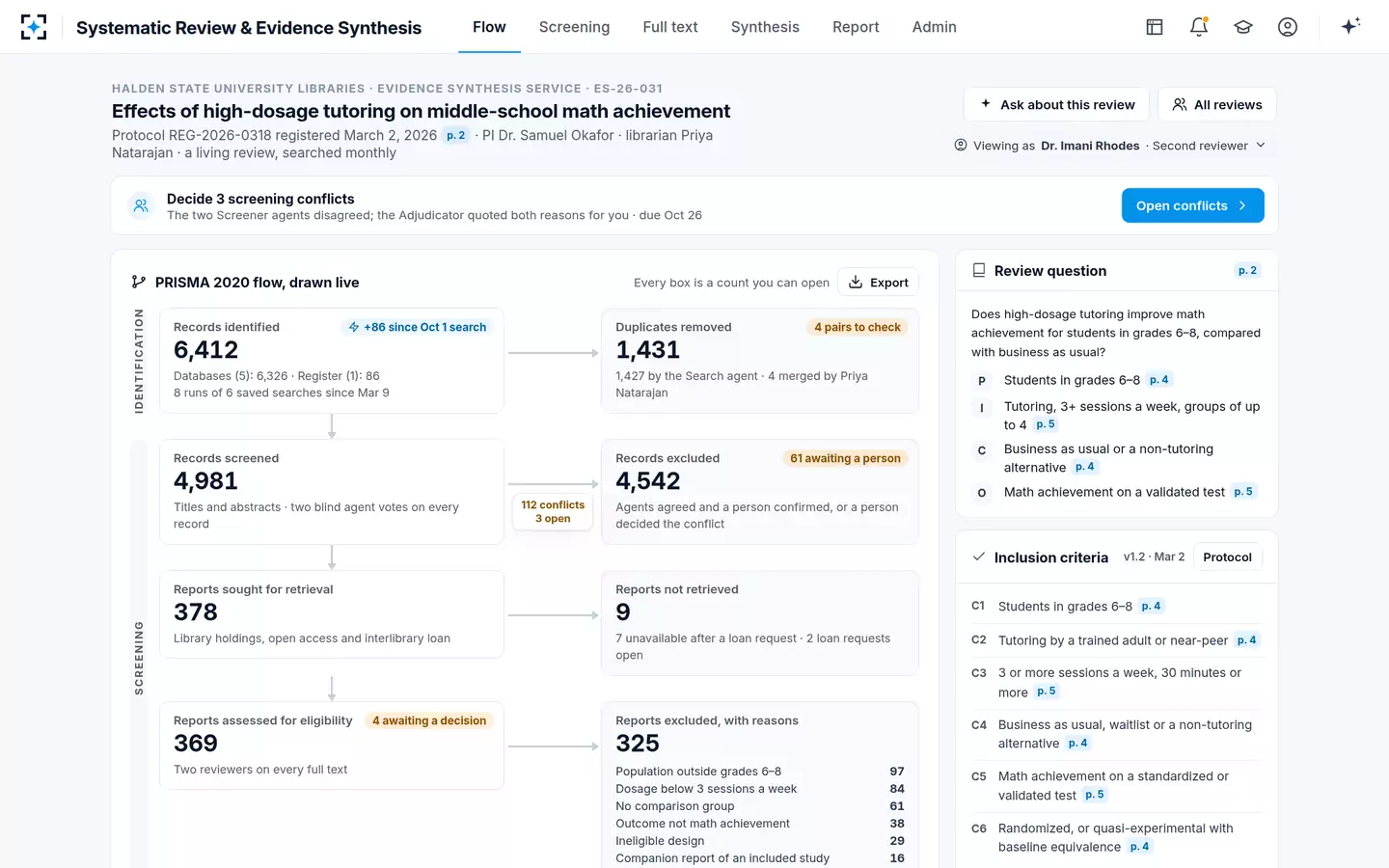The width and height of the screenshot is (1389, 868).
Task: Open the 4 pairs to check badge
Action: [x=857, y=327]
